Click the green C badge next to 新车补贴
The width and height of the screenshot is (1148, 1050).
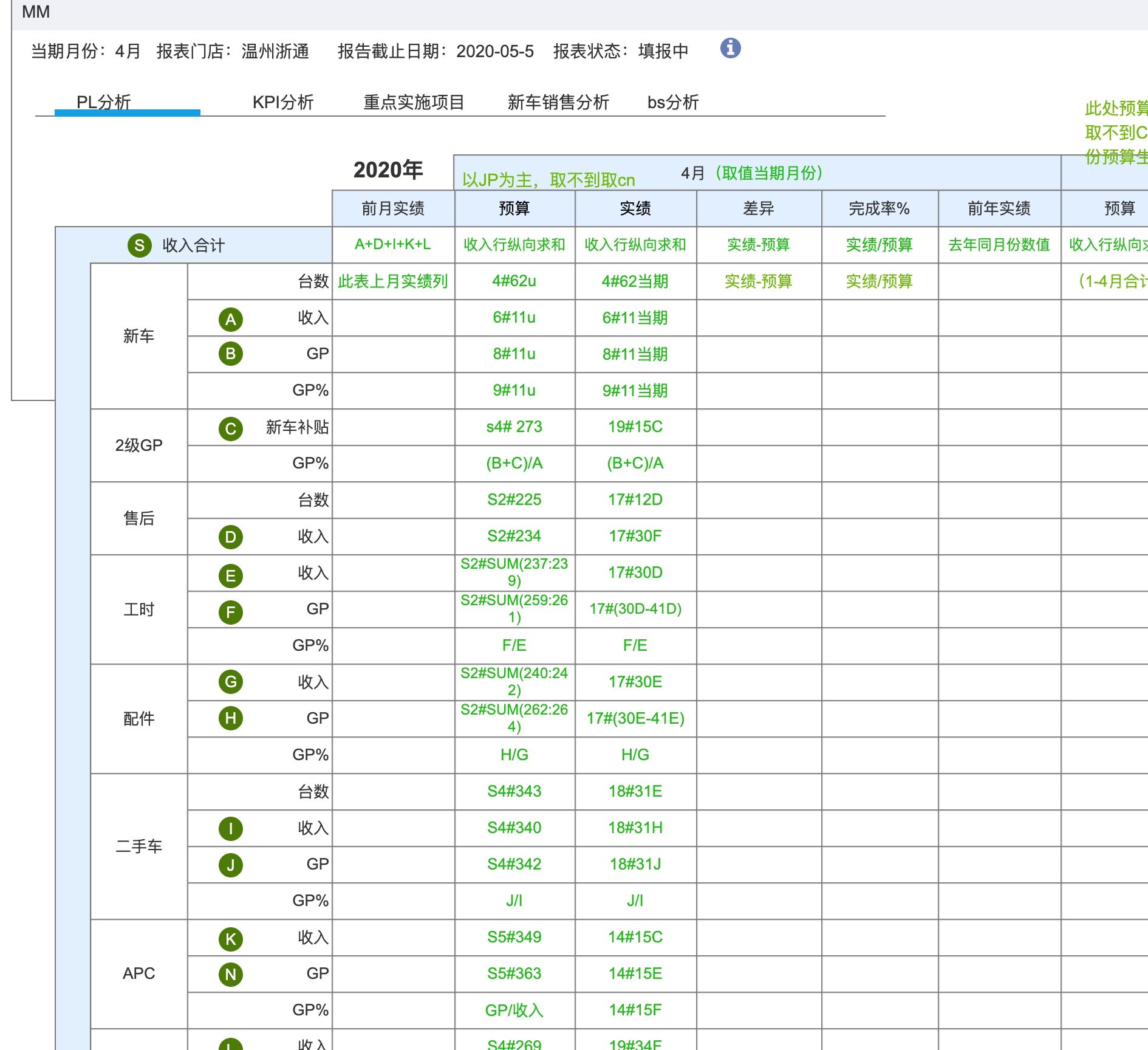click(231, 429)
